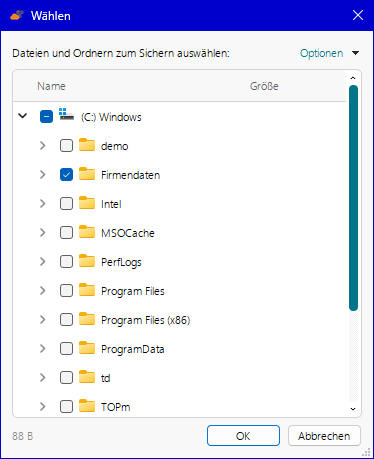The image size is (374, 459).
Task: Expand the demo folder
Action: click(42, 146)
